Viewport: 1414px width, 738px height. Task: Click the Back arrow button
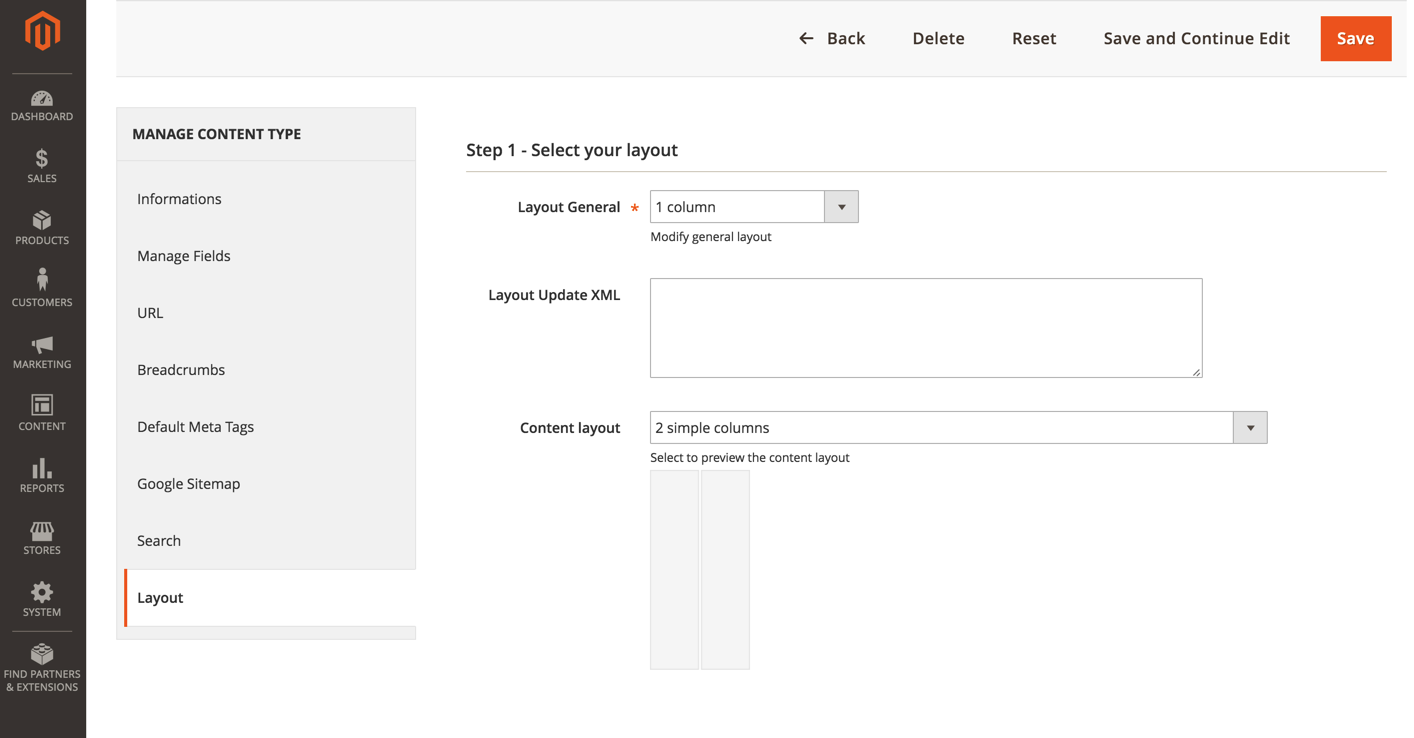(x=831, y=38)
